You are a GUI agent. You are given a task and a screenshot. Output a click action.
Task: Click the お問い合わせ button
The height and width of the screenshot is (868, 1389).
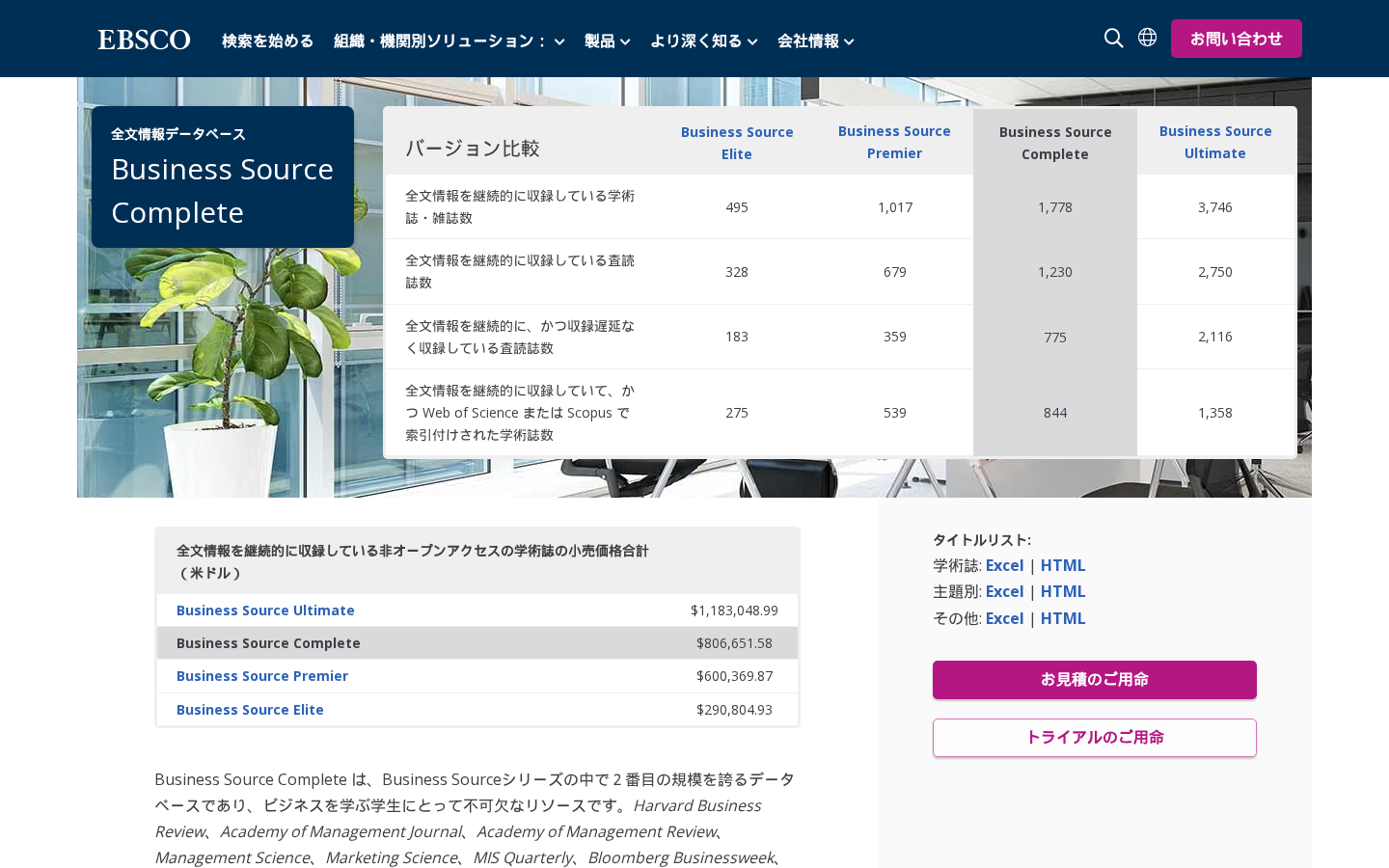(1237, 39)
